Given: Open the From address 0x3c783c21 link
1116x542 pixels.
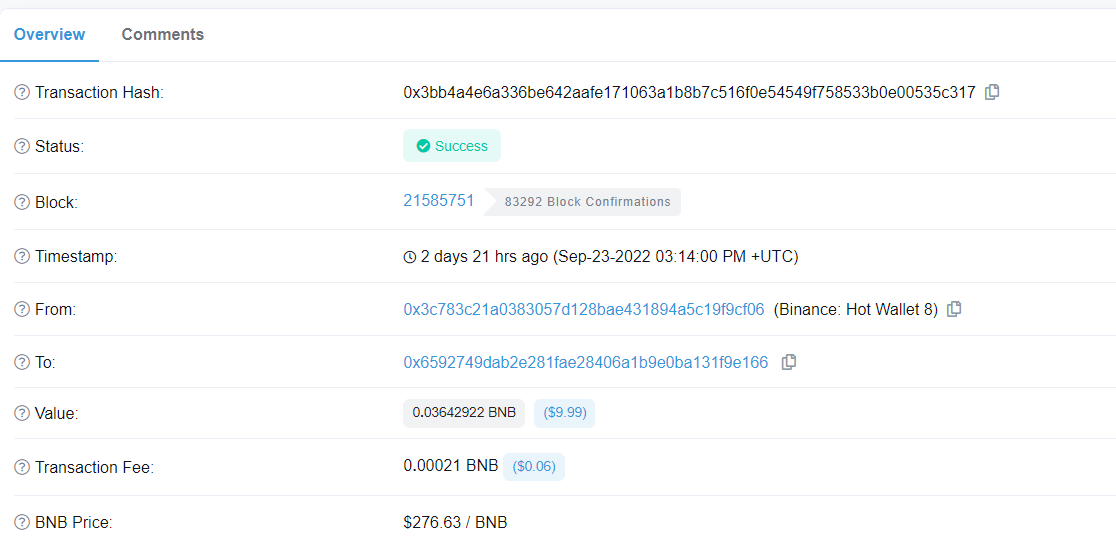Looking at the screenshot, I should point(584,309).
